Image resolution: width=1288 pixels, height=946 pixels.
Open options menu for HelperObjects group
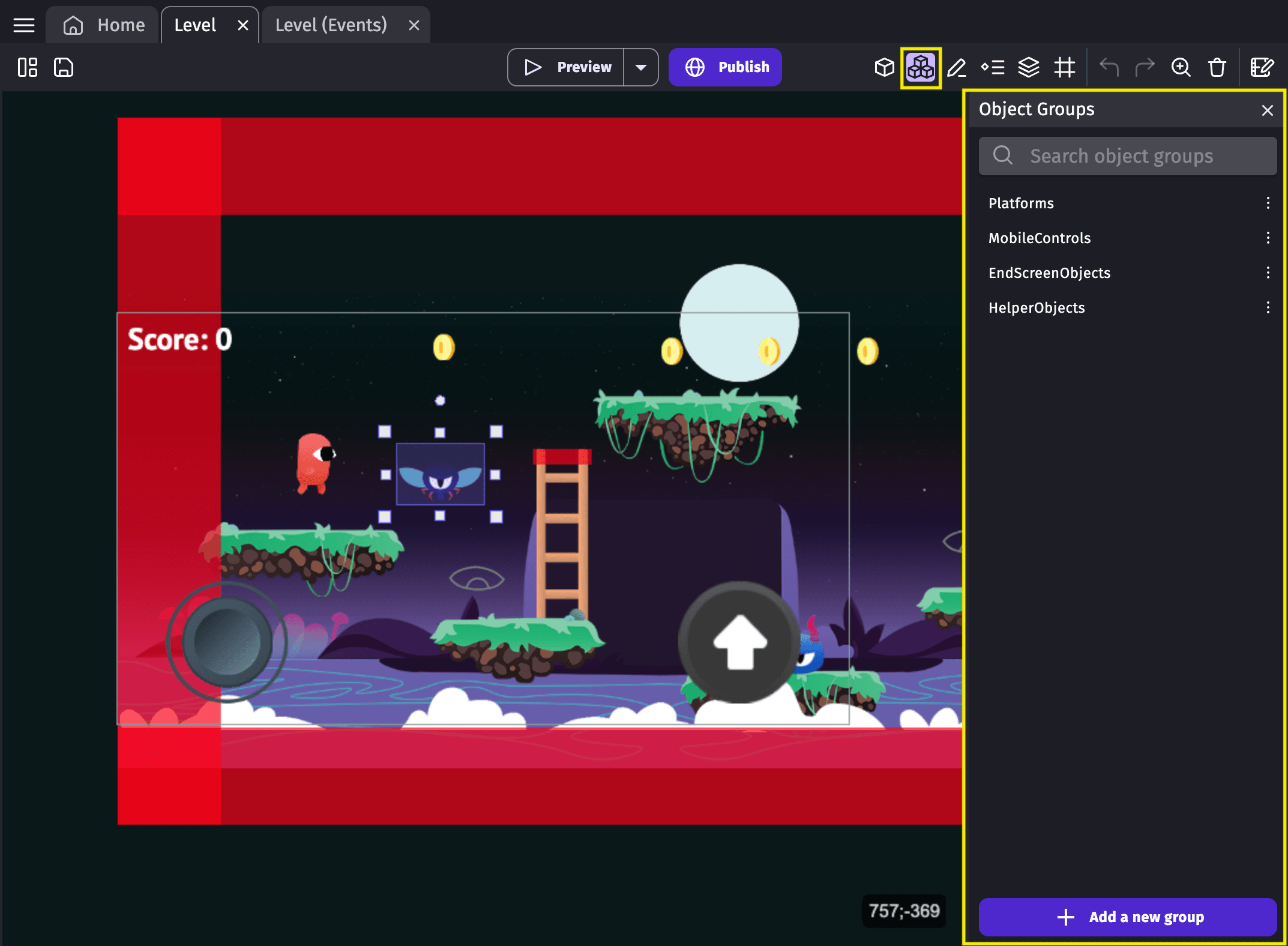tap(1268, 307)
